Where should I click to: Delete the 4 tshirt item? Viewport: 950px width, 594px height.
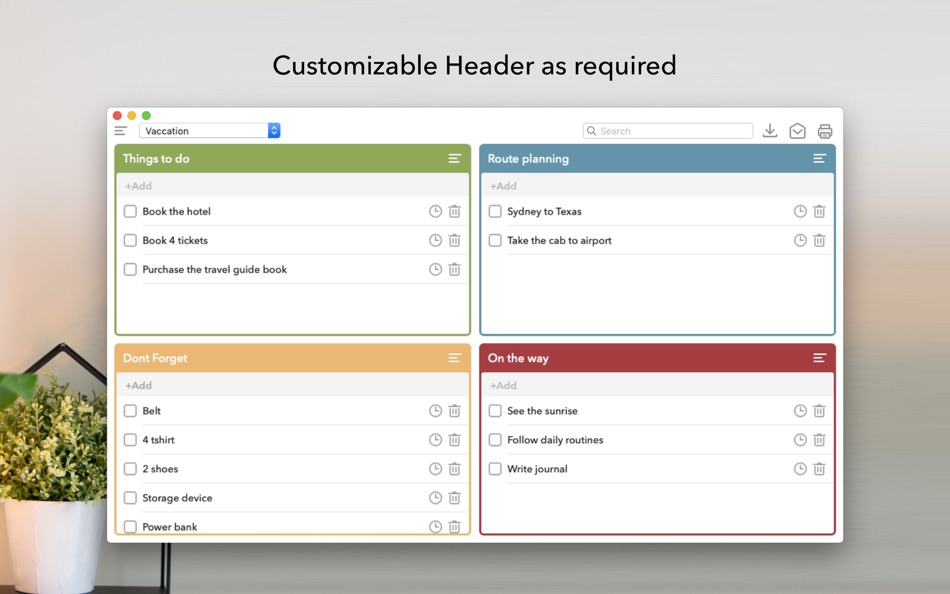coord(454,440)
